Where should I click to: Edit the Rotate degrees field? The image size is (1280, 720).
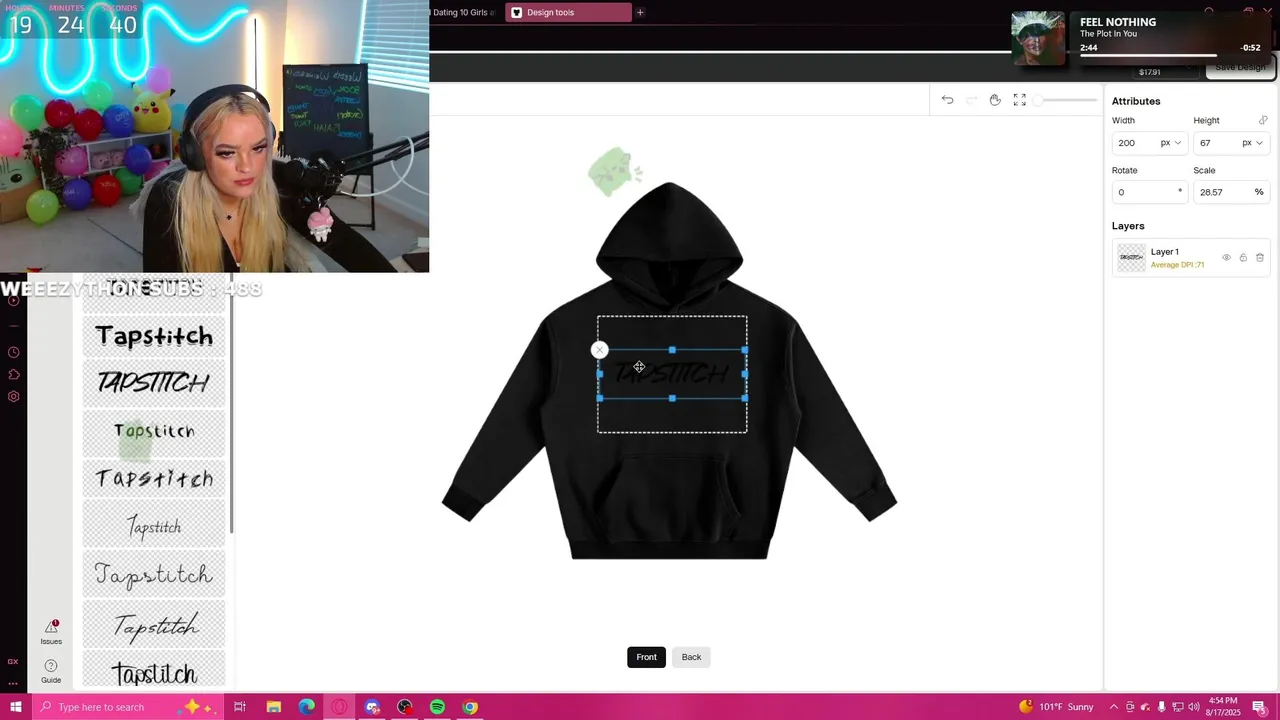(x=1149, y=192)
